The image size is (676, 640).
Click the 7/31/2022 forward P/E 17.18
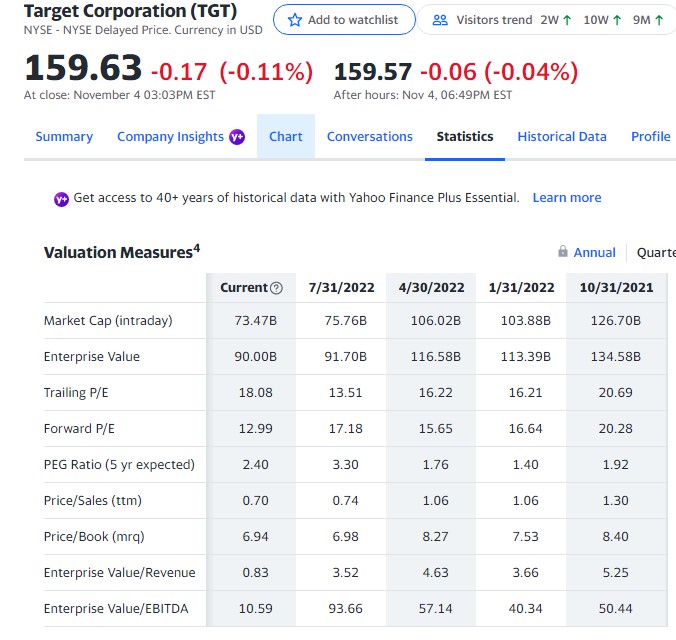tap(346, 429)
